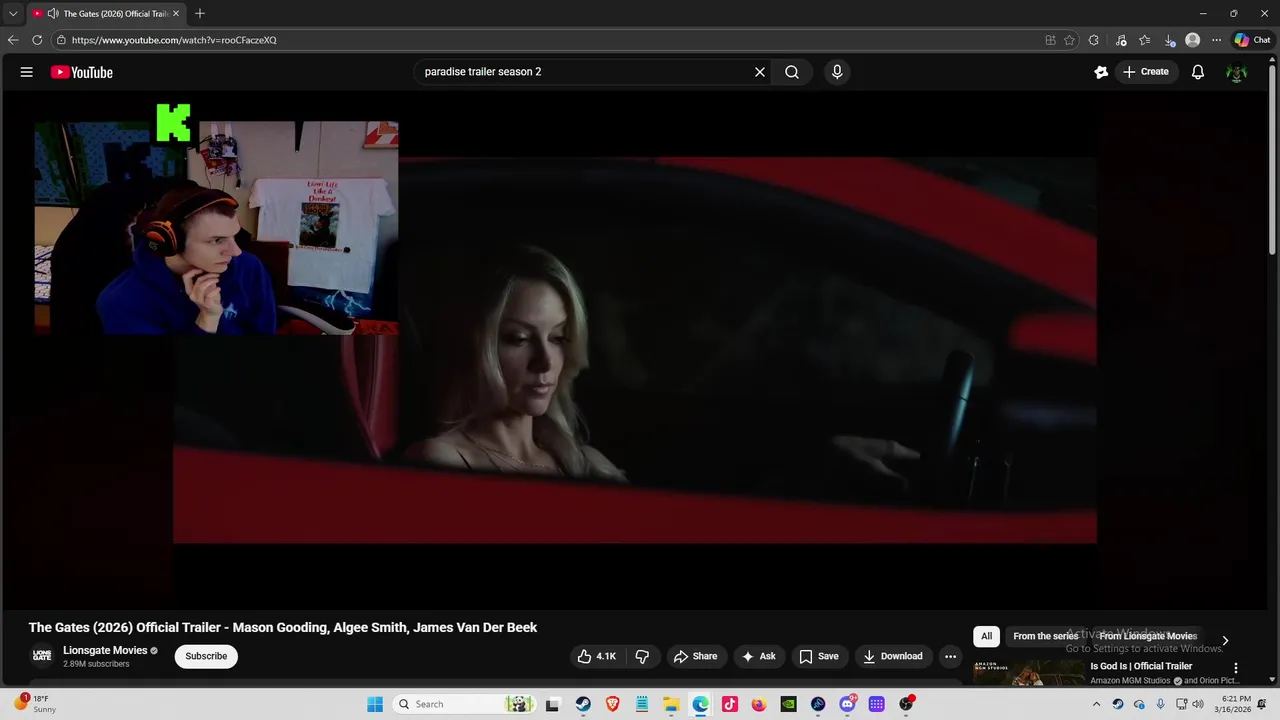Open YouTube notifications bell
This screenshot has width=1280, height=720.
[x=1198, y=72]
